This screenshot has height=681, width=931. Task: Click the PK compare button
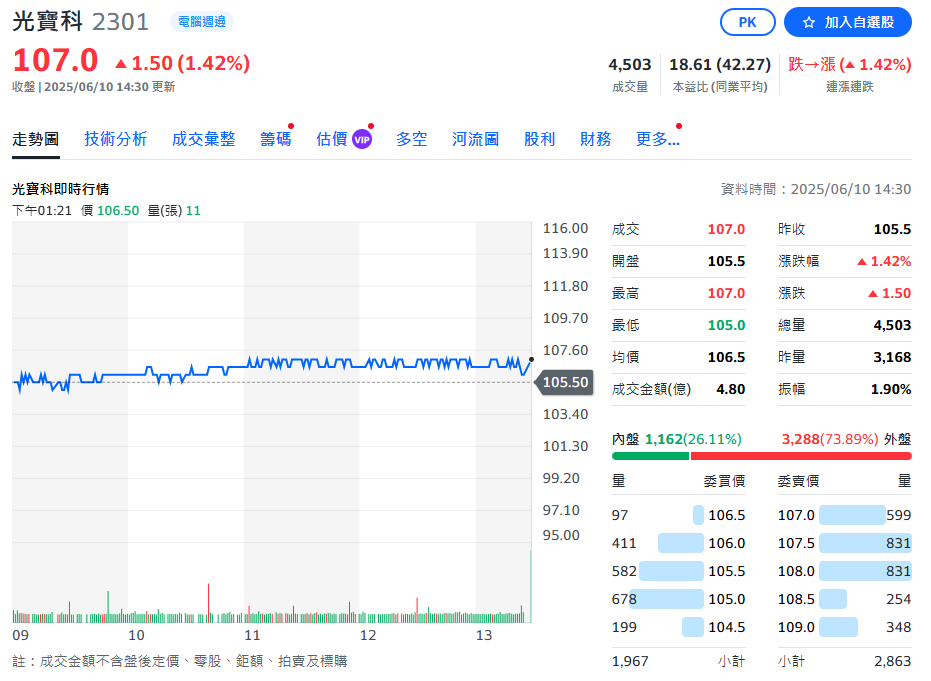click(747, 23)
